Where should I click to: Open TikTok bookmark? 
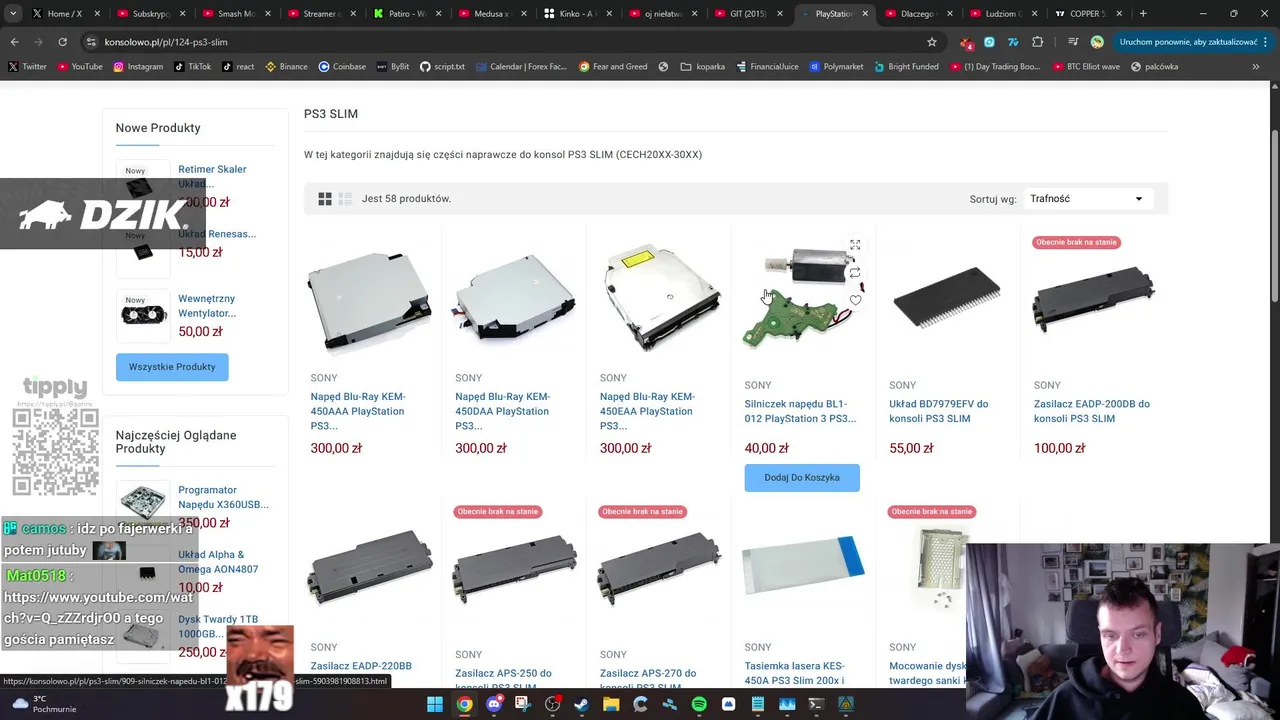193,67
